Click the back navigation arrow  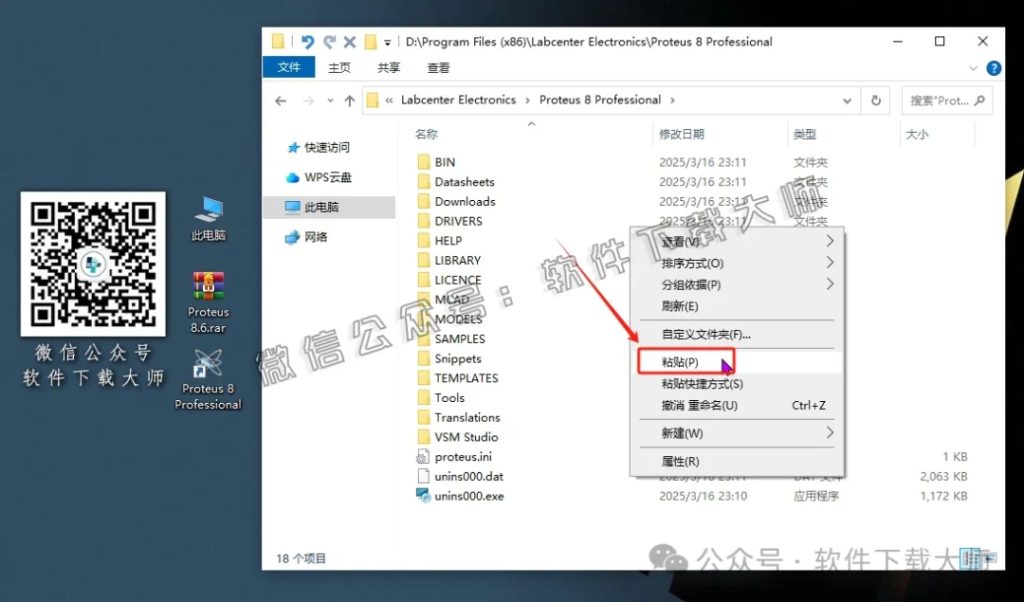(x=281, y=100)
